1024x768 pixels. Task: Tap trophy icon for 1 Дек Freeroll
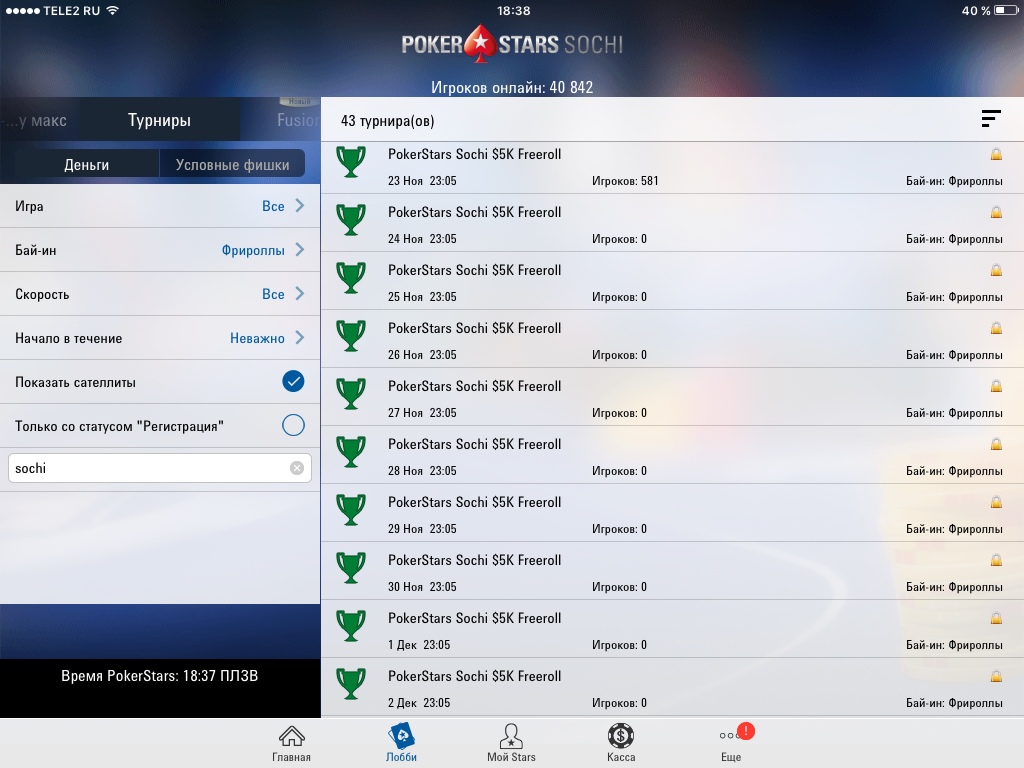point(351,627)
